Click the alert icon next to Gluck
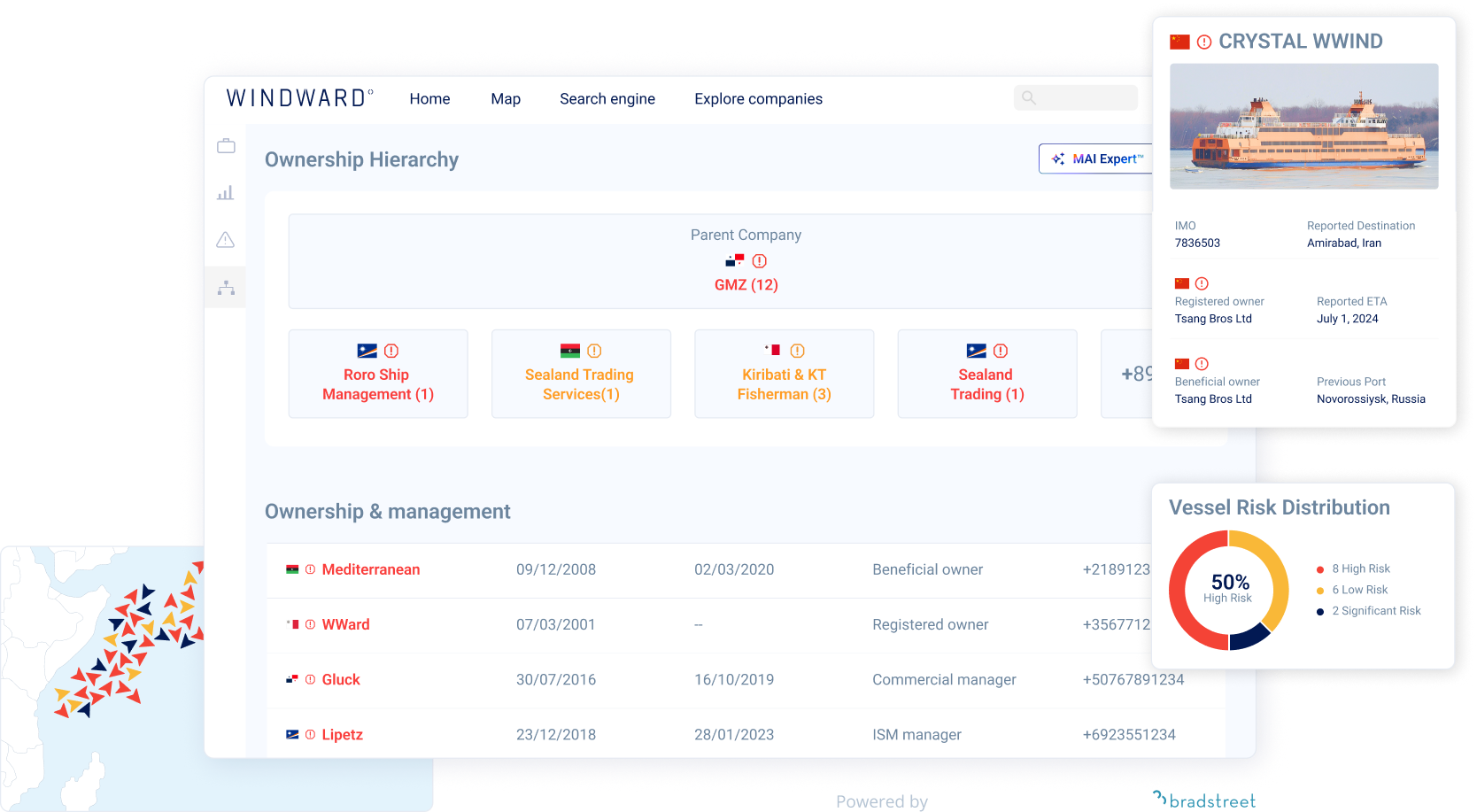 click(311, 679)
